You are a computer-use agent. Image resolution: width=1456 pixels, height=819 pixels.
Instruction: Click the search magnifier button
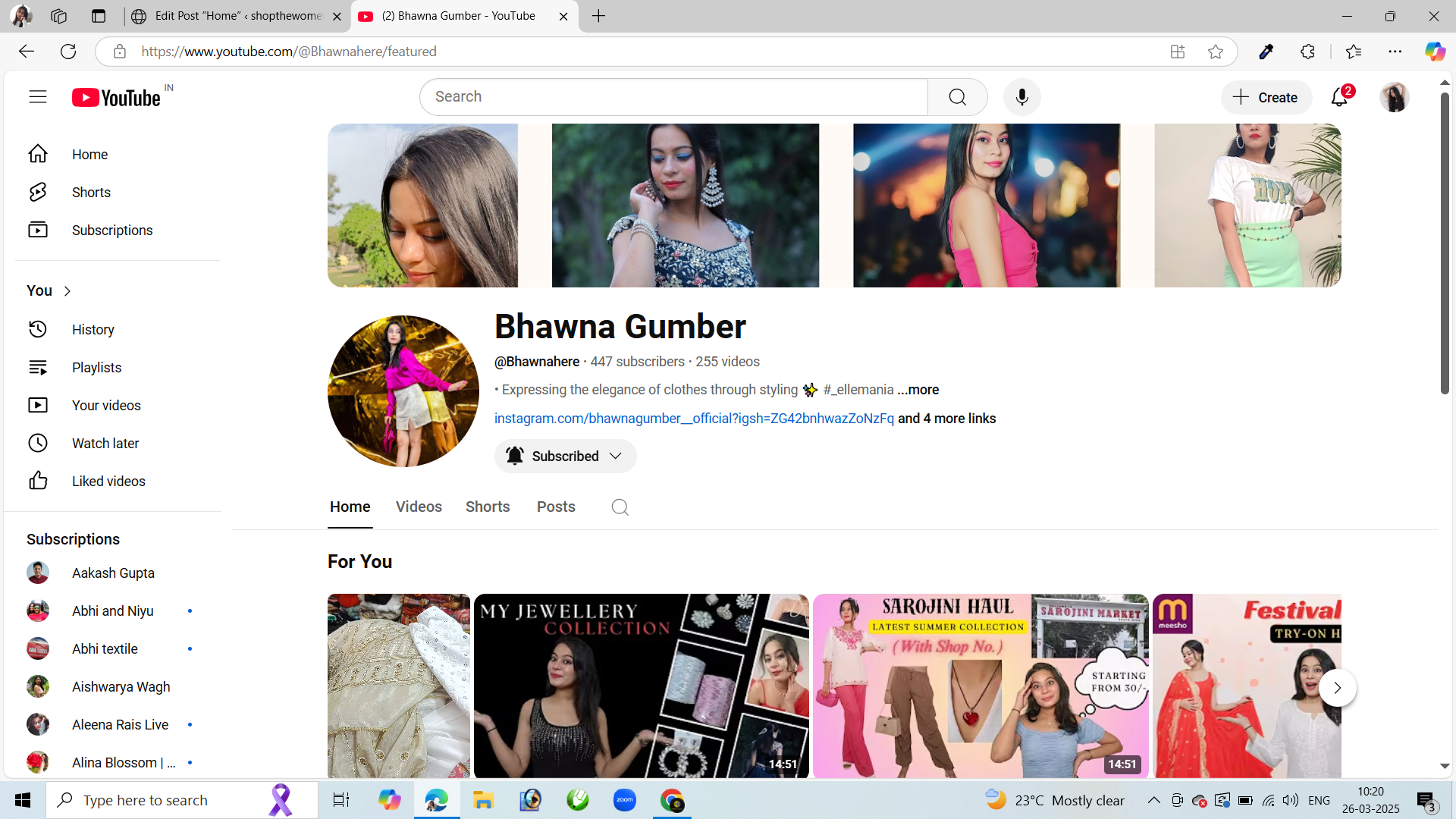[x=957, y=97]
